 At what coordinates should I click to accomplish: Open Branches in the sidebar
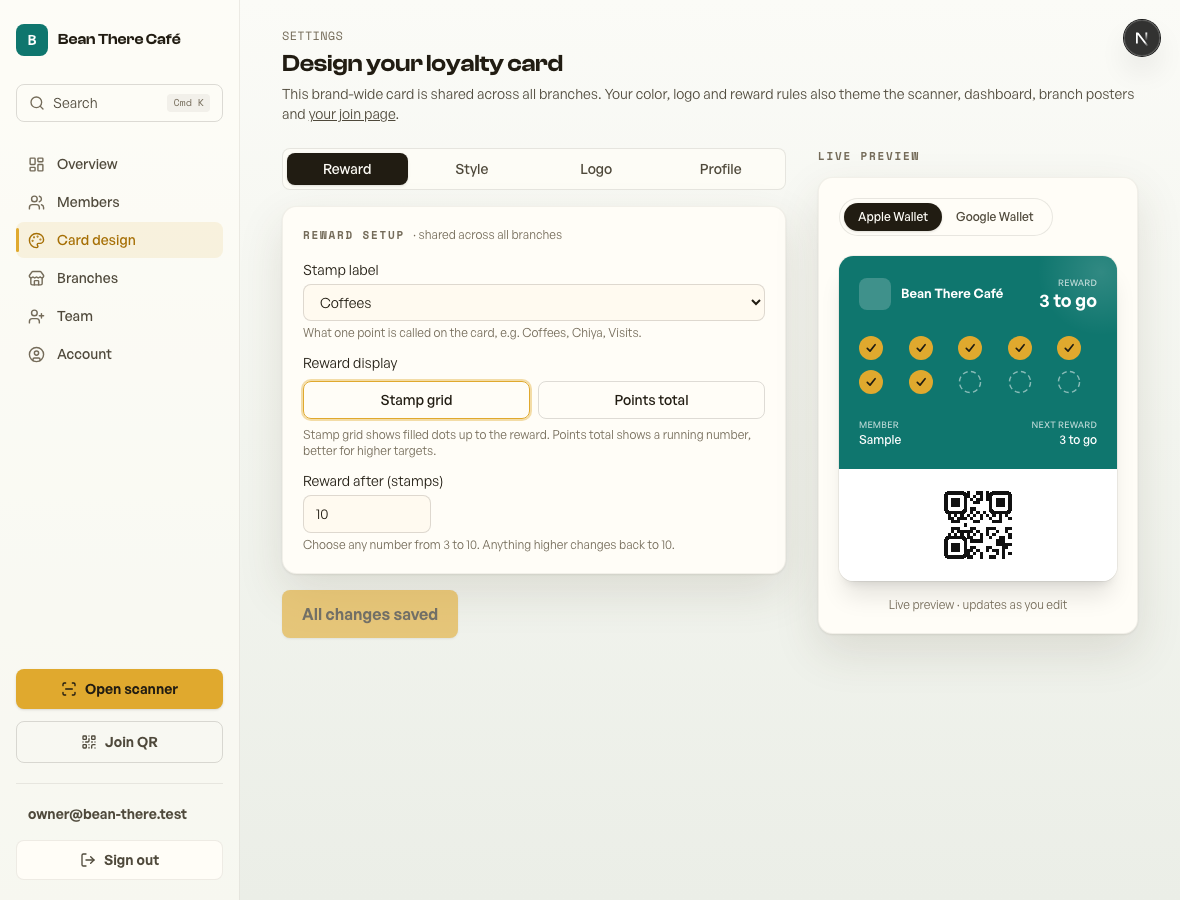pos(119,278)
